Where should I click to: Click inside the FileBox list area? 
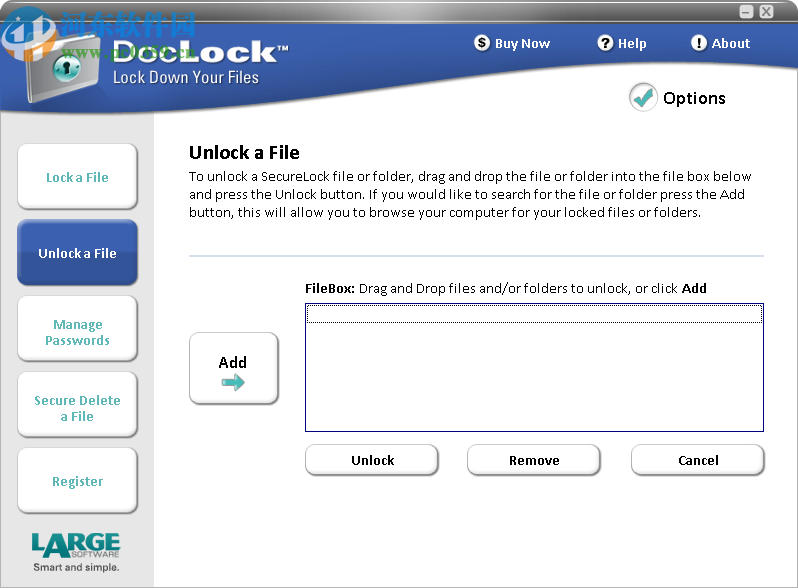click(x=534, y=368)
